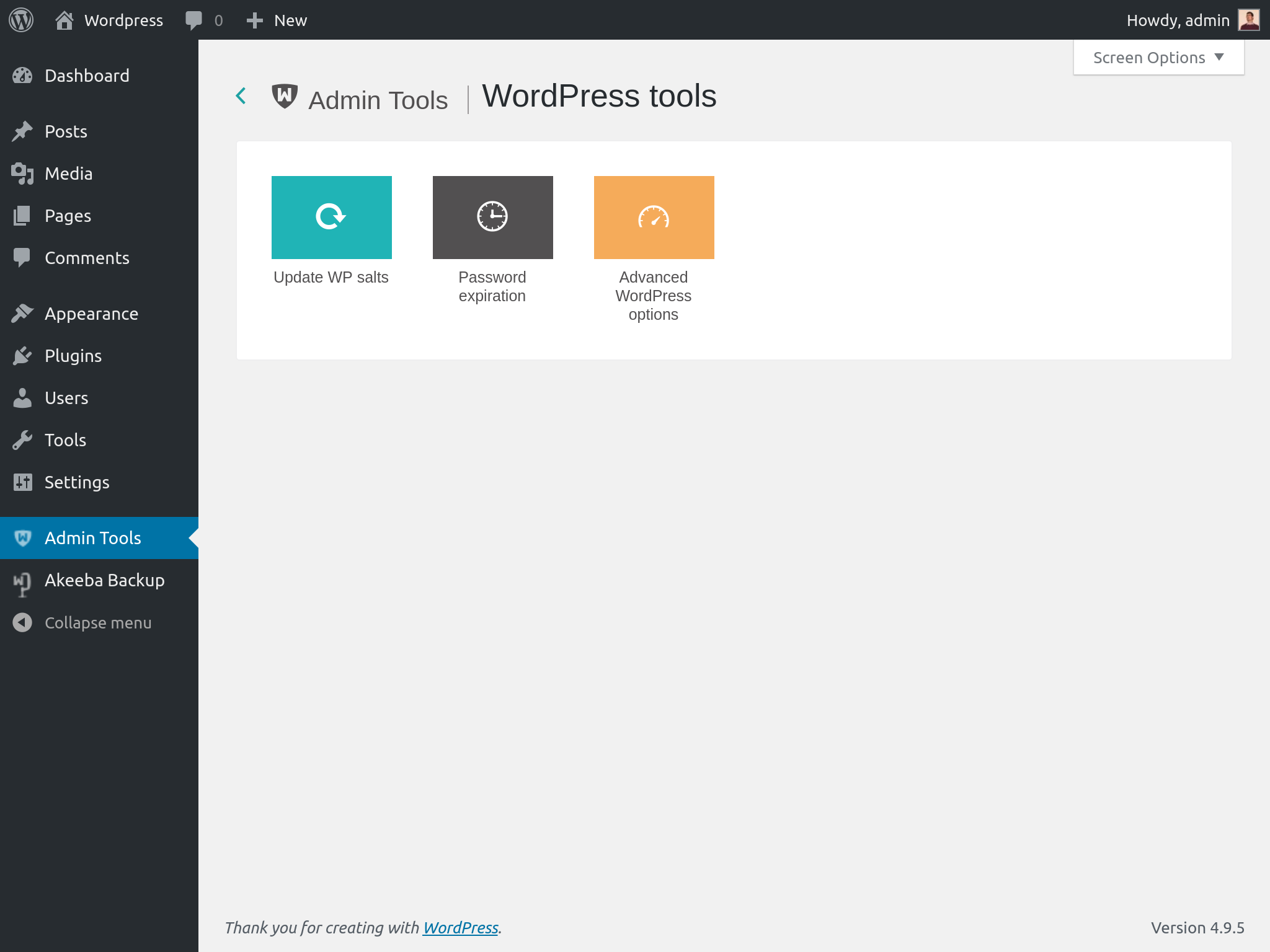The image size is (1270, 952).
Task: Select Settings in the sidebar
Action: pos(77,482)
